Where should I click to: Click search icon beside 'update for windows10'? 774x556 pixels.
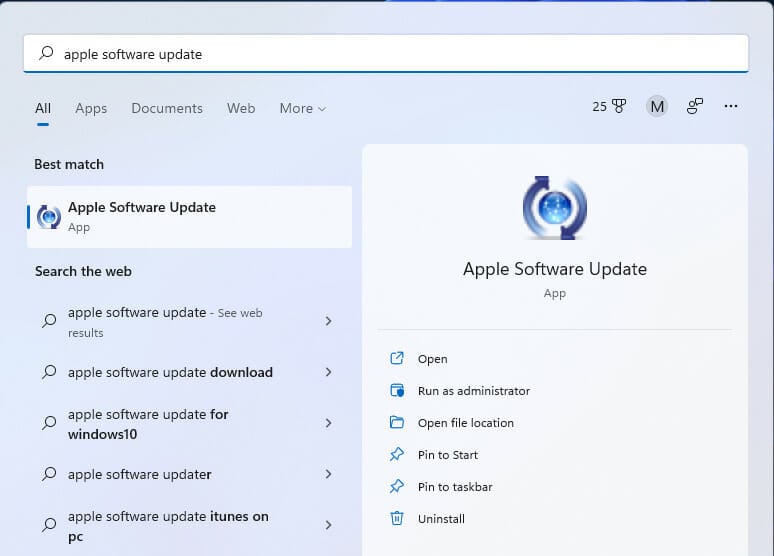[49, 423]
